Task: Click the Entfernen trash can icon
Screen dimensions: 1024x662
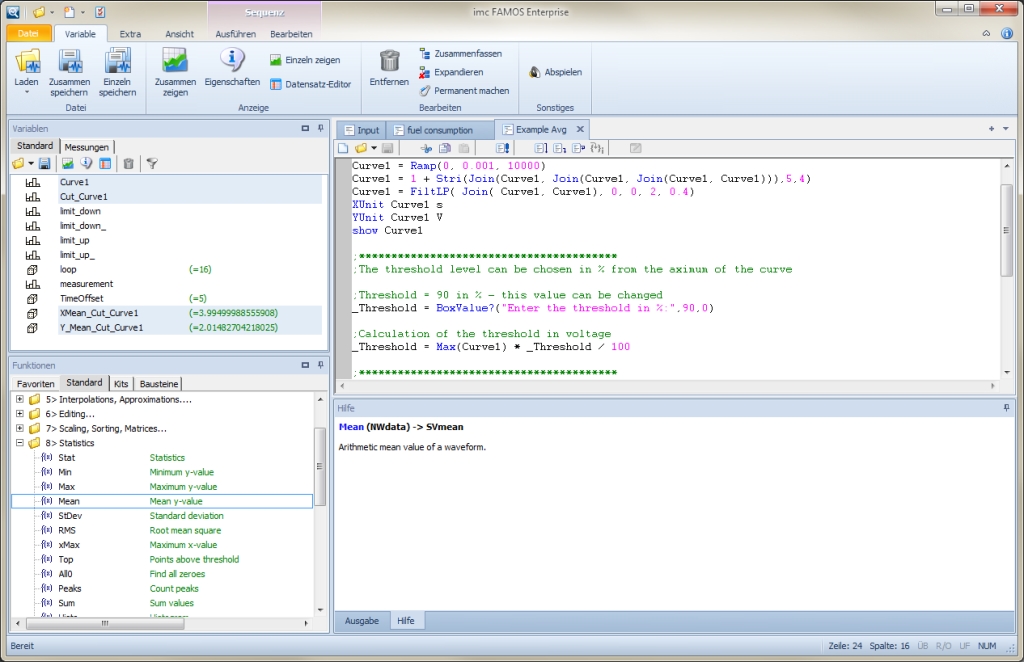Action: pyautogui.click(x=389, y=62)
